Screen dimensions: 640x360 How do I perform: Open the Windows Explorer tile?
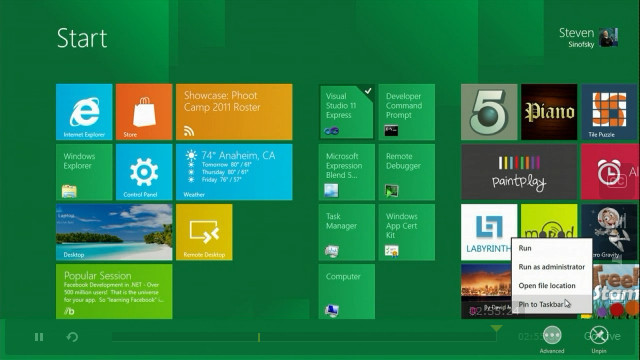84,172
